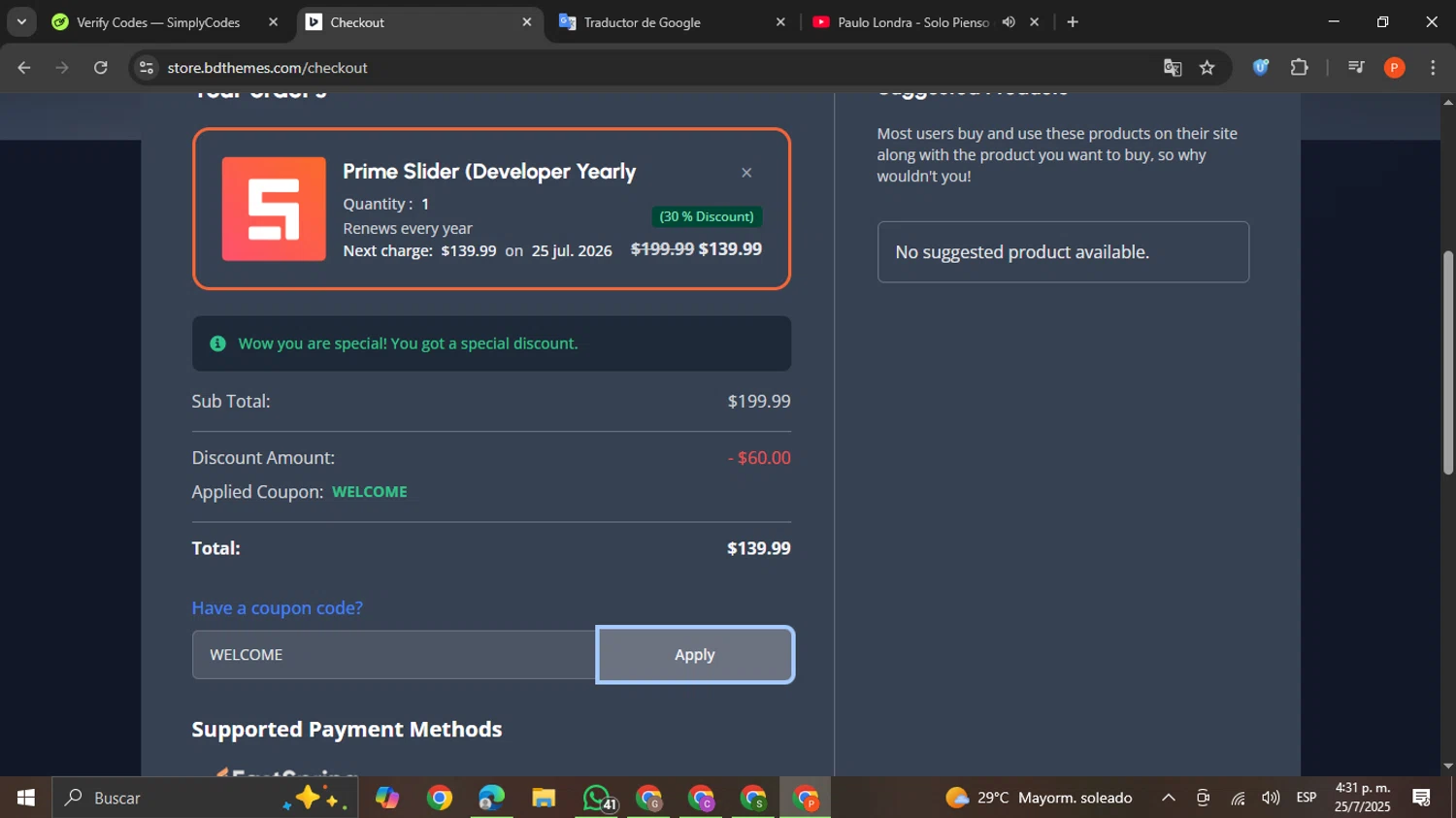Go forward in browser history

point(62,68)
